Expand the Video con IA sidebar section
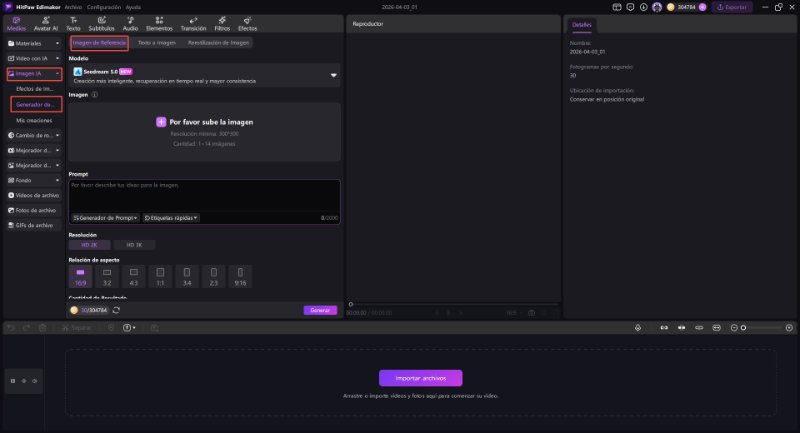The image size is (800, 433). [x=33, y=58]
